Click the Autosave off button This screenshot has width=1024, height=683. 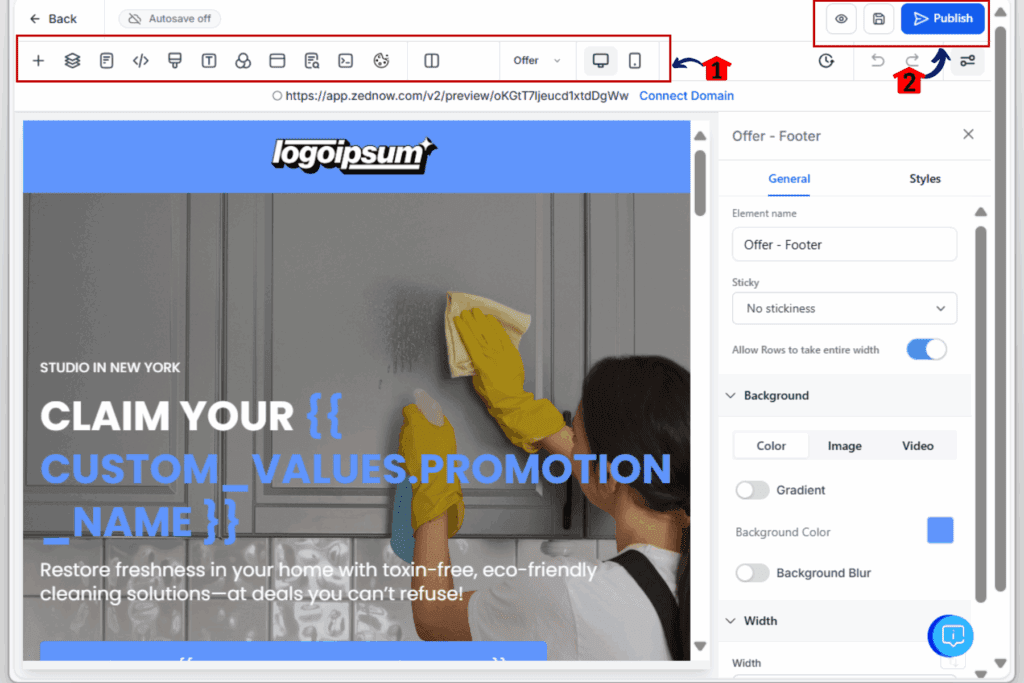pyautogui.click(x=170, y=19)
